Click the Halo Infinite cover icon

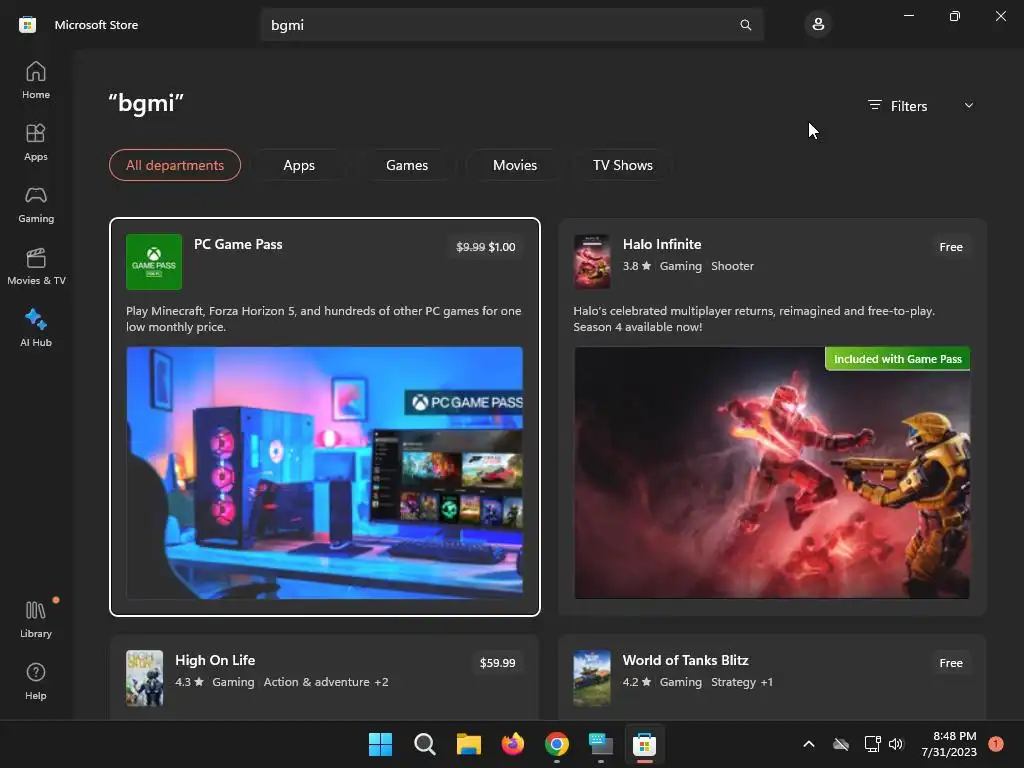[592, 262]
